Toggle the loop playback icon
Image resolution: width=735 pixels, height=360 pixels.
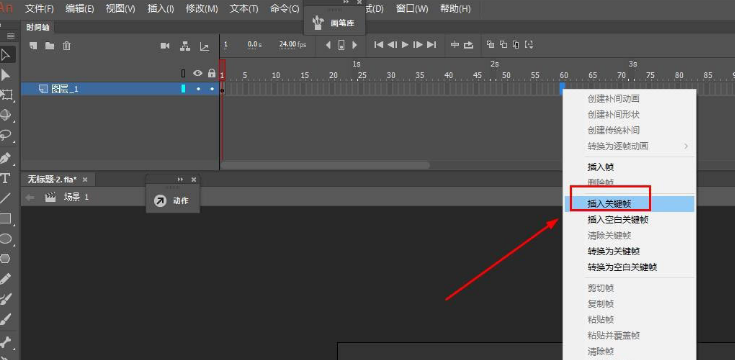(x=468, y=45)
